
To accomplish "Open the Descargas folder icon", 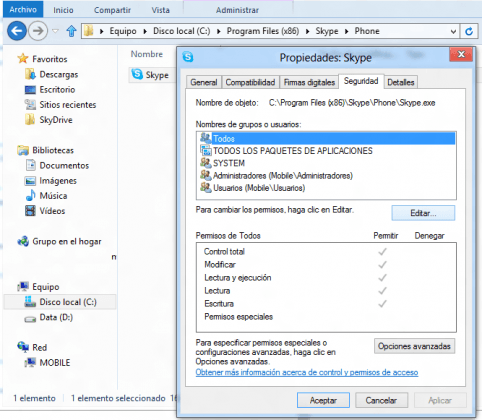I will (x=30, y=74).
